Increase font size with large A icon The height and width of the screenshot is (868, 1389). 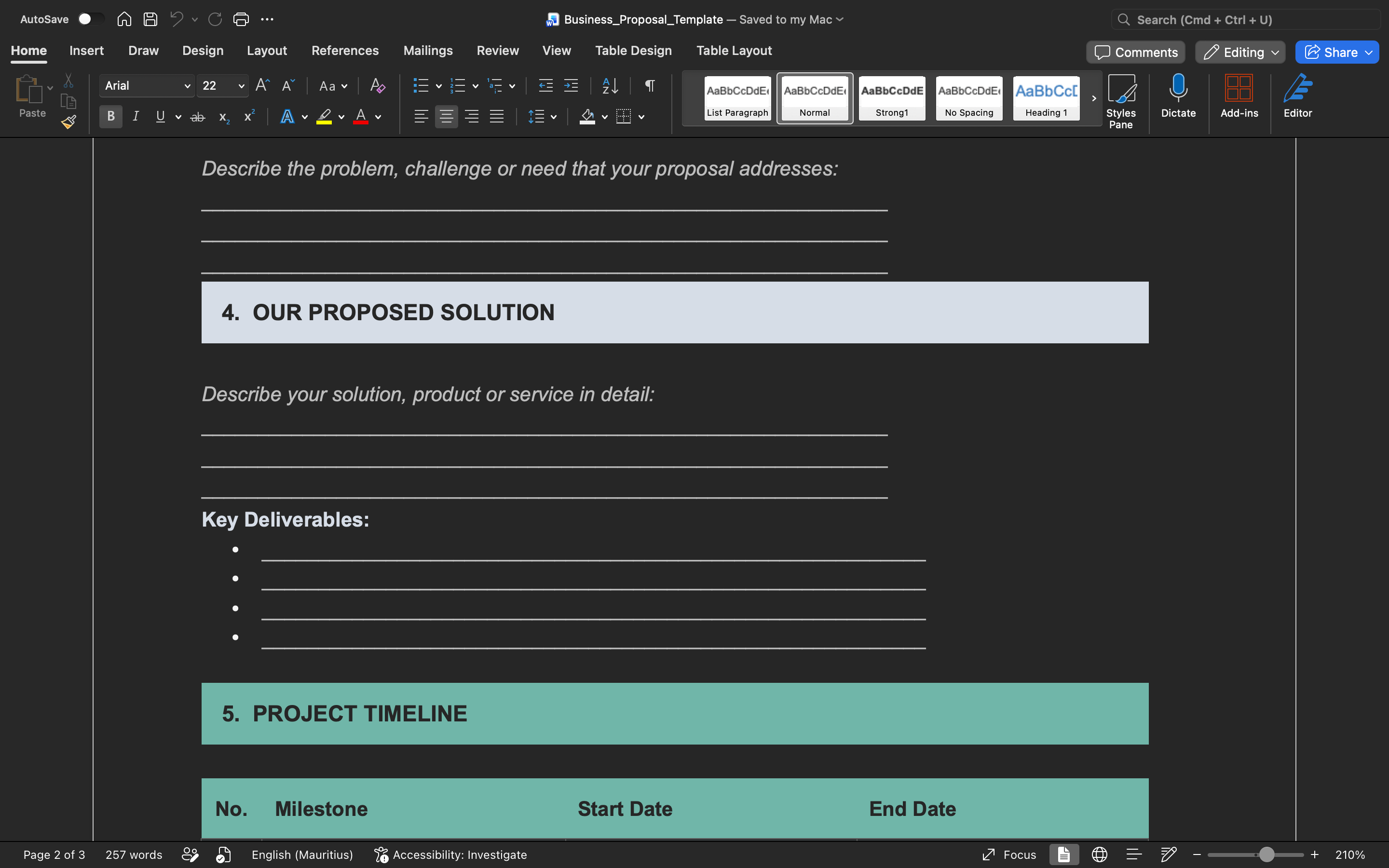[262, 85]
